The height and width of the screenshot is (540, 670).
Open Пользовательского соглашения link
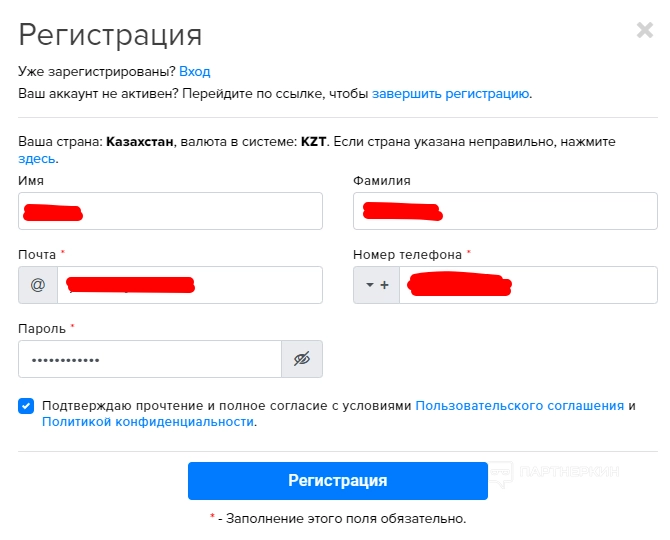520,405
